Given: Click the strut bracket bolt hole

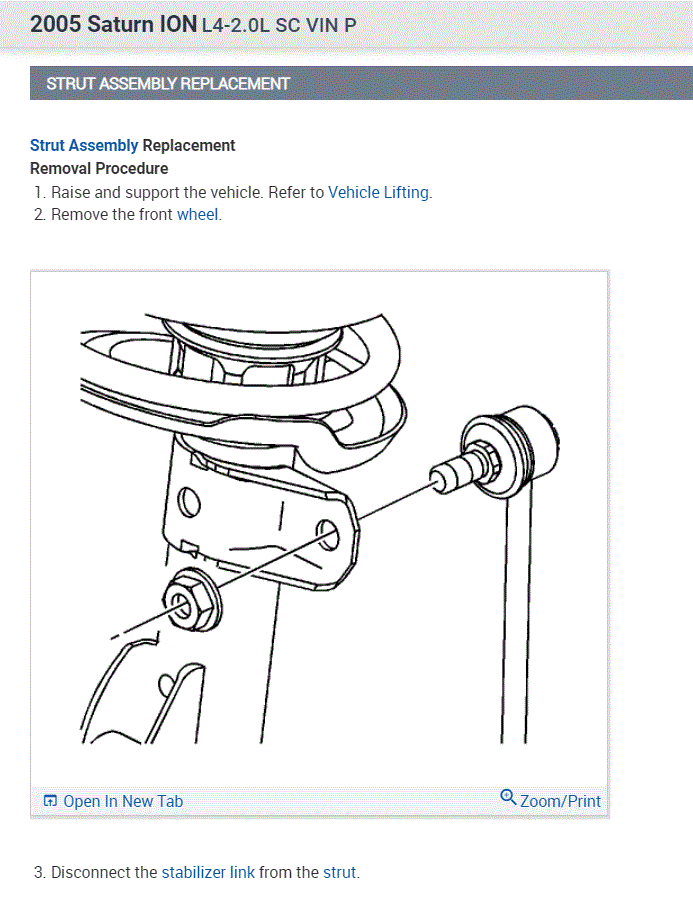Looking at the screenshot, I should [328, 534].
